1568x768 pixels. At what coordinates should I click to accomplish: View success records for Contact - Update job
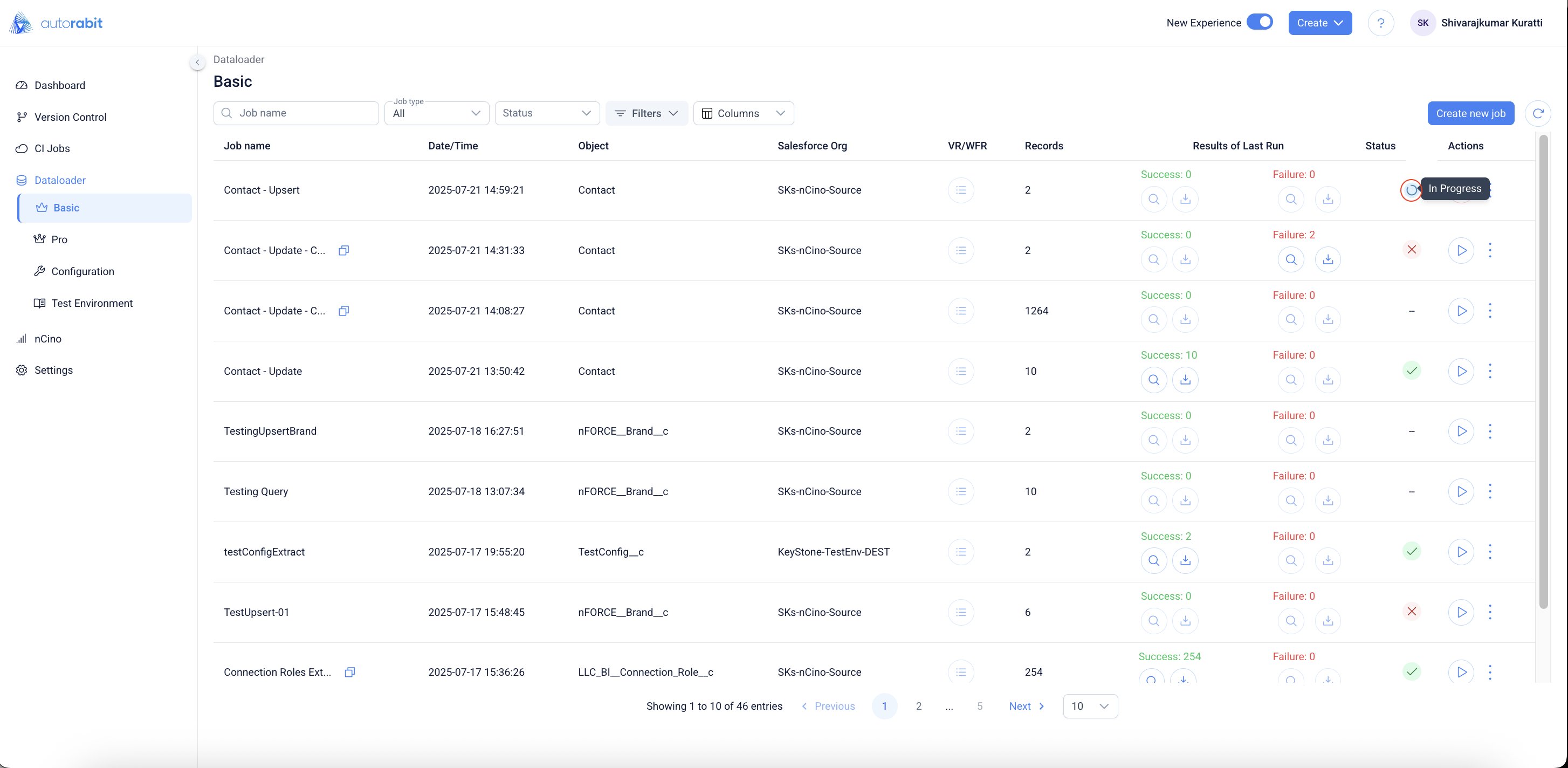click(x=1153, y=380)
